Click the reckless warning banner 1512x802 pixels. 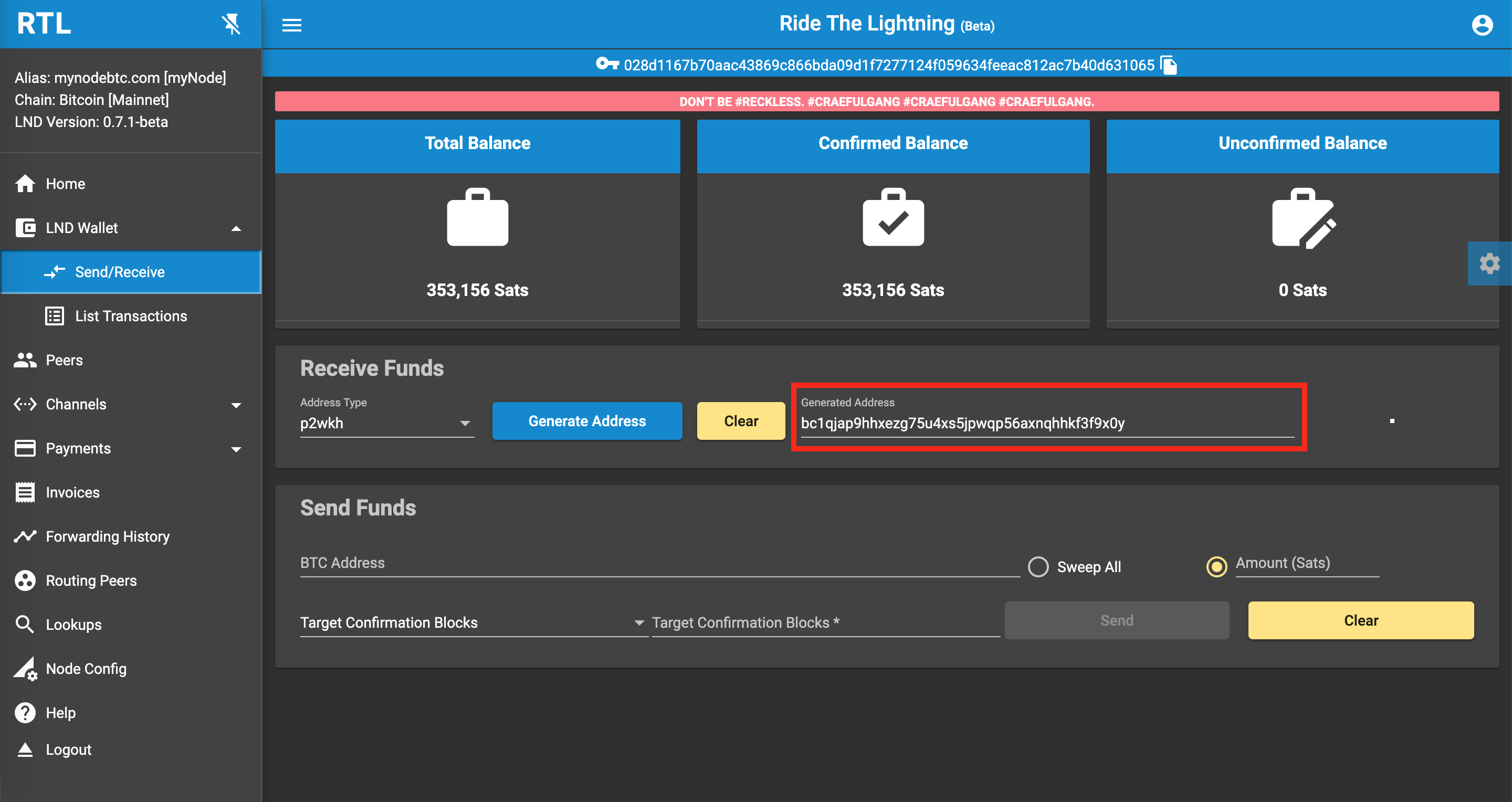[x=886, y=101]
